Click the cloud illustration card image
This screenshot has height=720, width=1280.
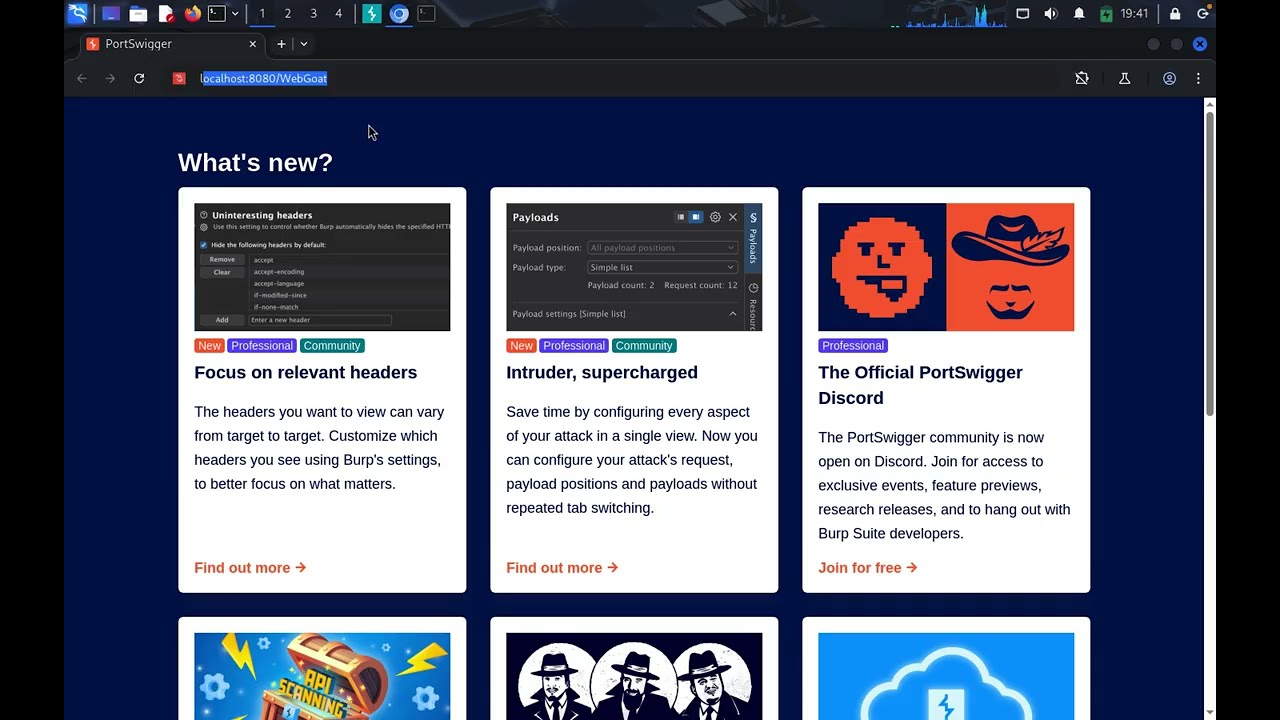[946, 676]
